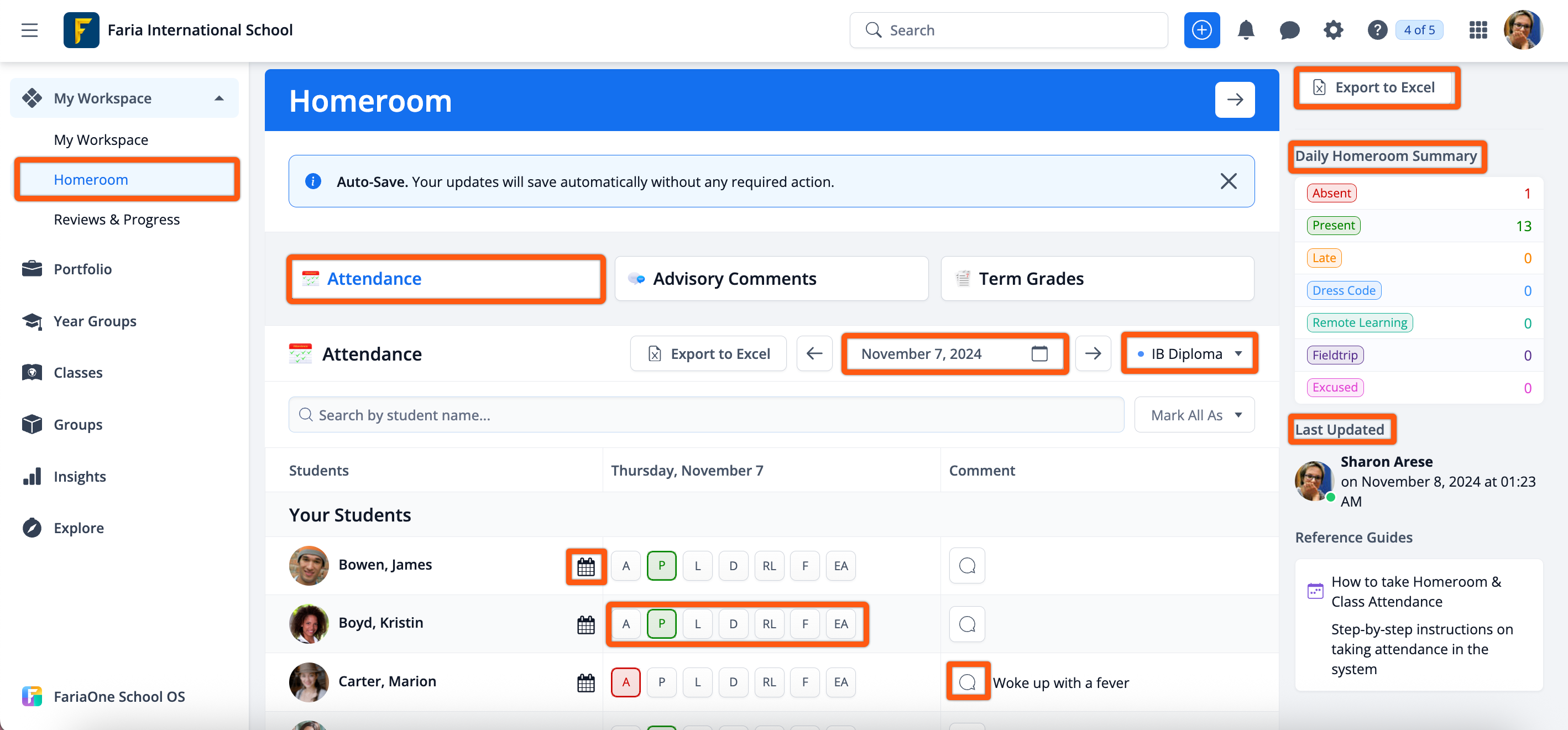This screenshot has width=1568, height=730.
Task: Switch to the Term Grades tab
Action: [1097, 278]
